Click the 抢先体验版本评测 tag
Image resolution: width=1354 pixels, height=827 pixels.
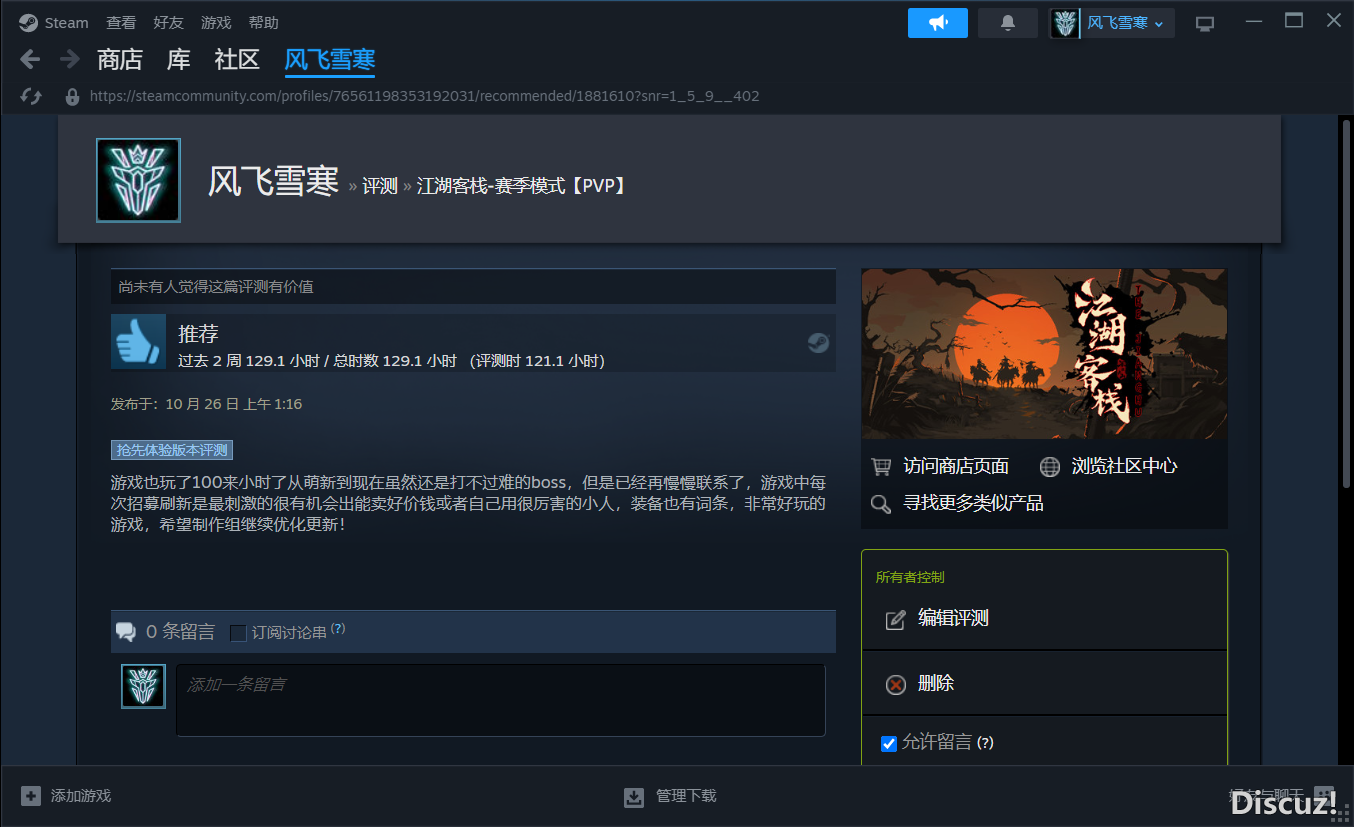pyautogui.click(x=172, y=450)
